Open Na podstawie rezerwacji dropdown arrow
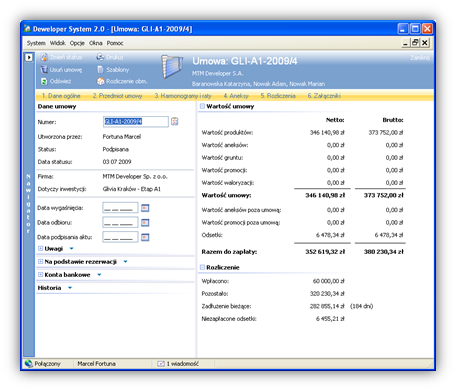Screen dimensions: 456x391 (x=125, y=262)
